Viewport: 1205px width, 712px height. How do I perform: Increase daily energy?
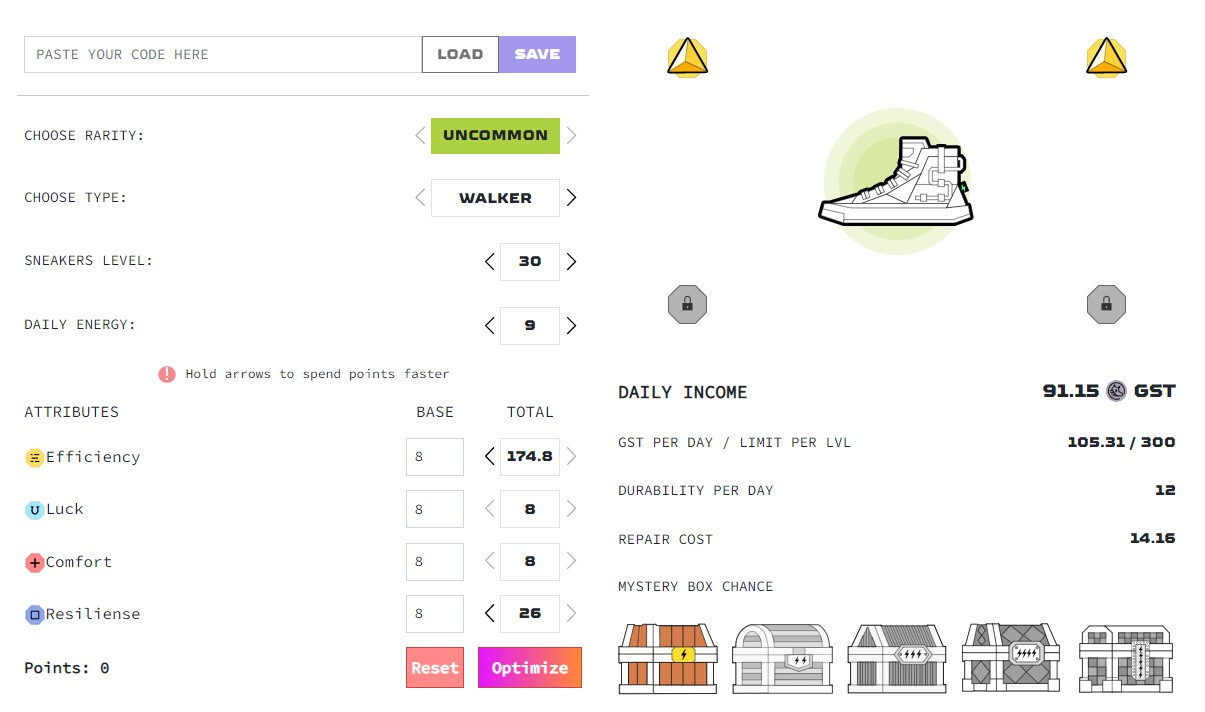coord(571,326)
